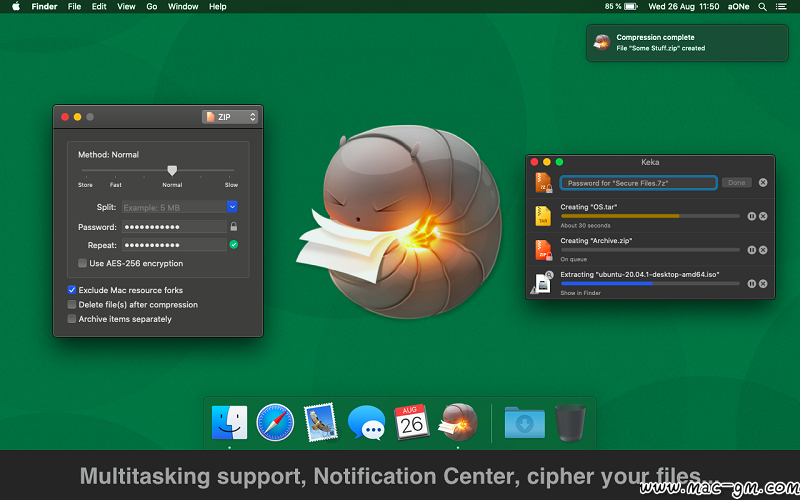Open the View menu
Image resolution: width=800 pixels, height=500 pixels.
pyautogui.click(x=126, y=7)
